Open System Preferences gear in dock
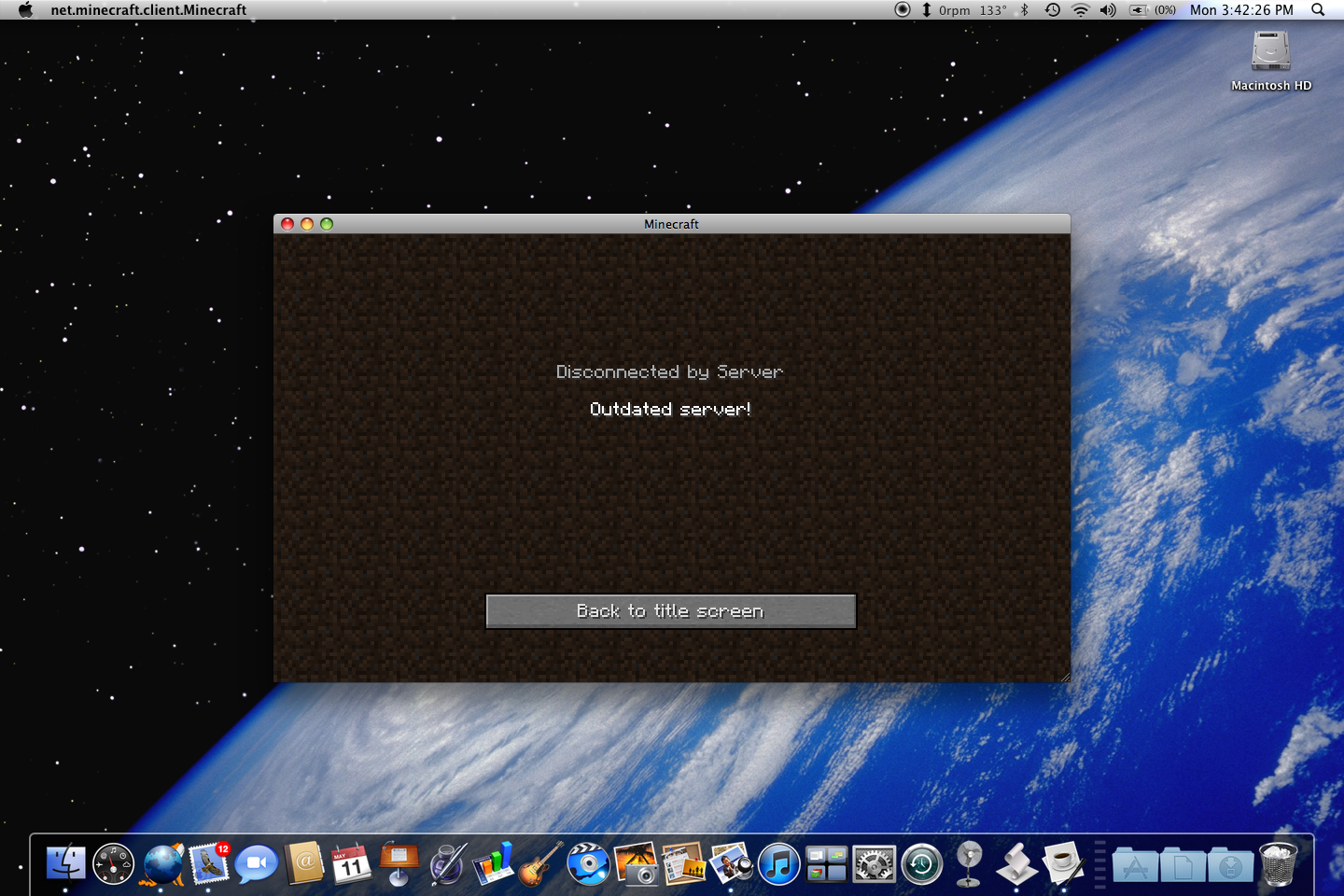Image resolution: width=1344 pixels, height=896 pixels. (875, 863)
